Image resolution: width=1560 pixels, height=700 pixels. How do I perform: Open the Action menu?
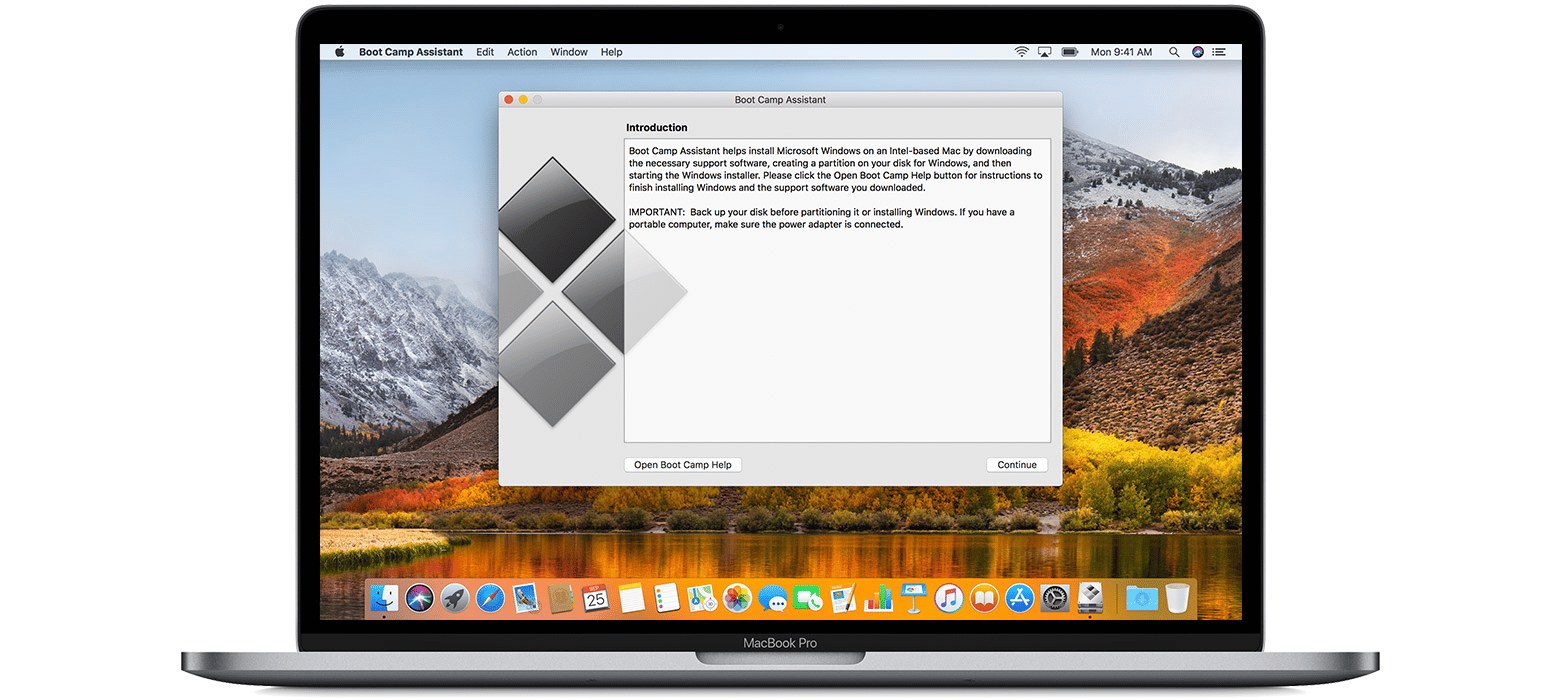[x=522, y=52]
